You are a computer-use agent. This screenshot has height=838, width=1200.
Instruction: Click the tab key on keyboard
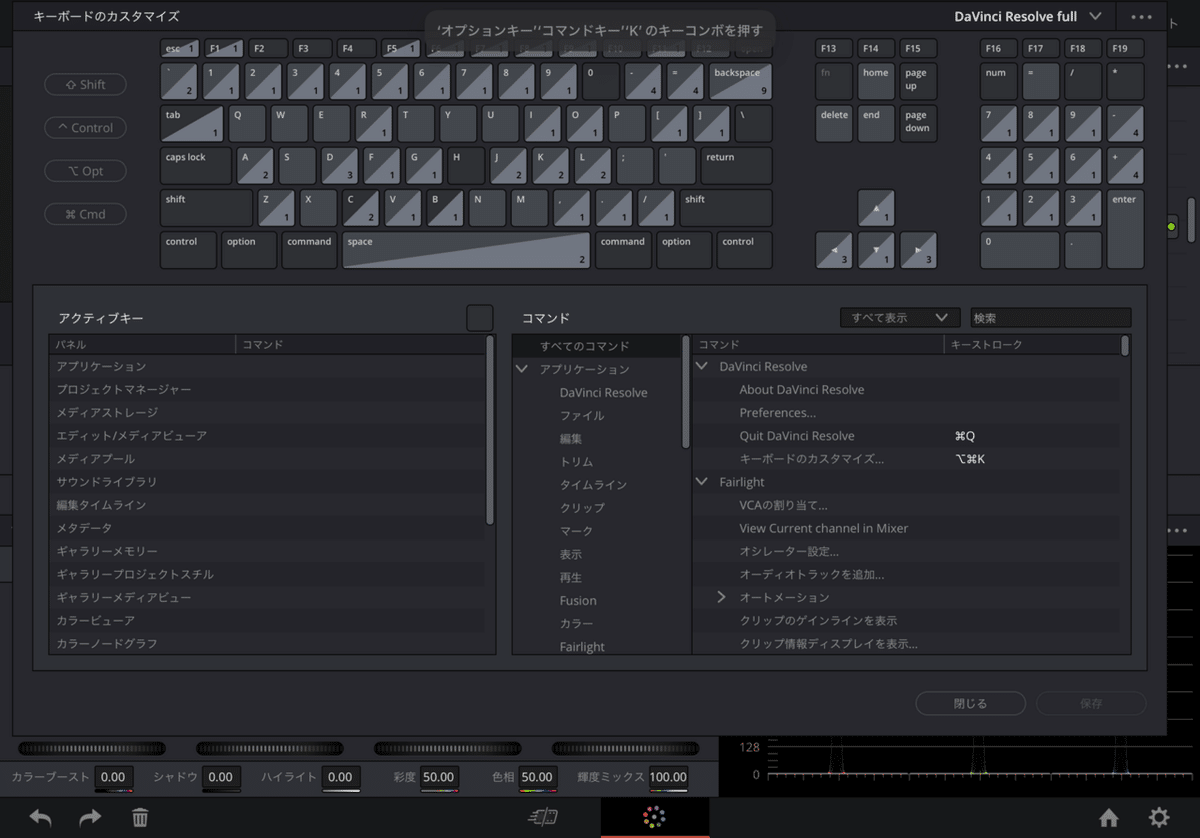click(x=192, y=124)
